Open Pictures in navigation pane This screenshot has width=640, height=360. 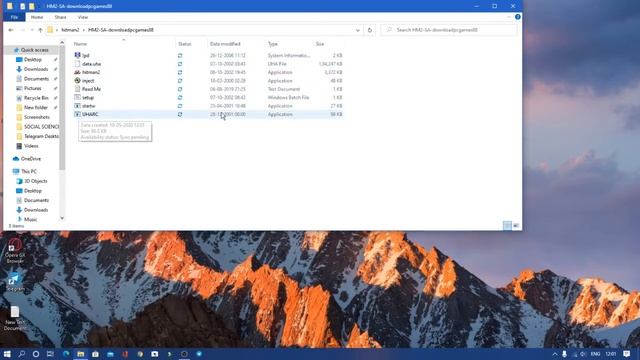[x=33, y=88]
